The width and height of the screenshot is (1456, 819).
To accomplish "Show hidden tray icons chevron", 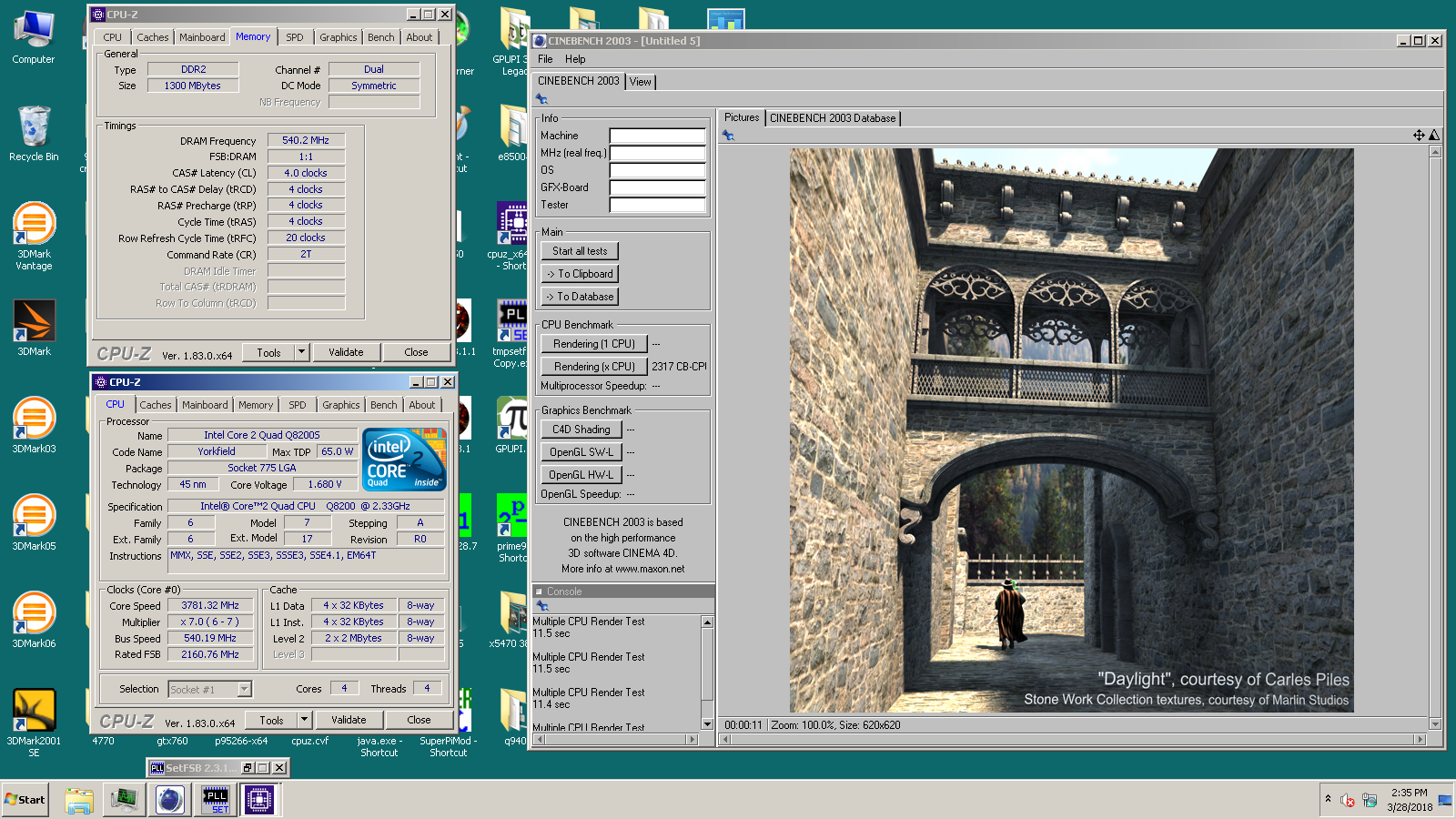I will 1328,799.
